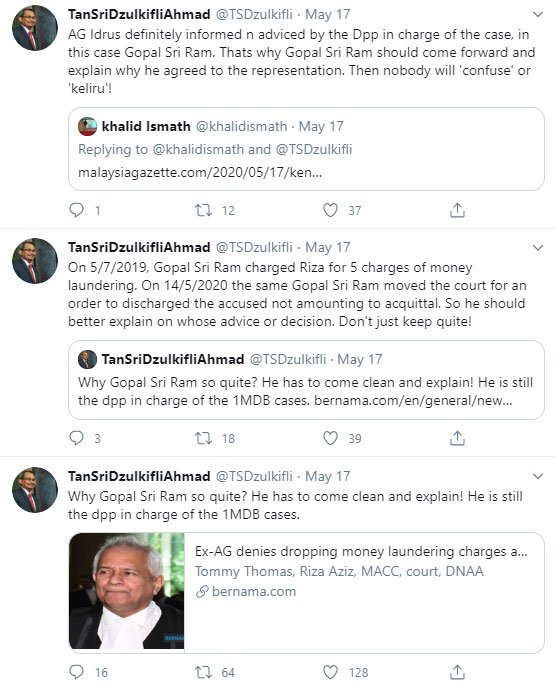This screenshot has width=557, height=691.
Task: Open khalid Ismath's profile from quoted tweet
Action: pyautogui.click(x=146, y=126)
